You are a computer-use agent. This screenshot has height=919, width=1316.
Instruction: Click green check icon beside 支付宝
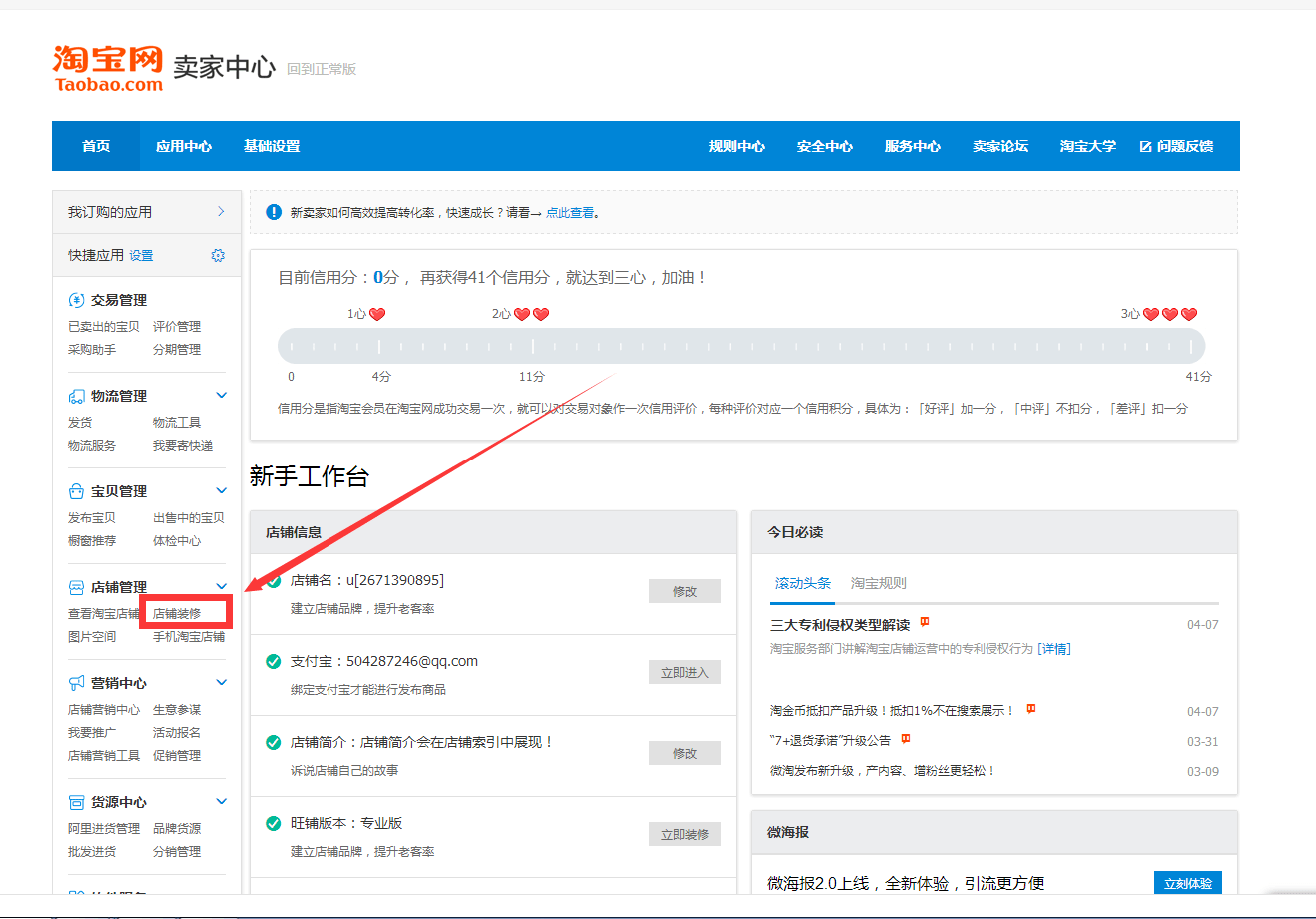(x=273, y=661)
